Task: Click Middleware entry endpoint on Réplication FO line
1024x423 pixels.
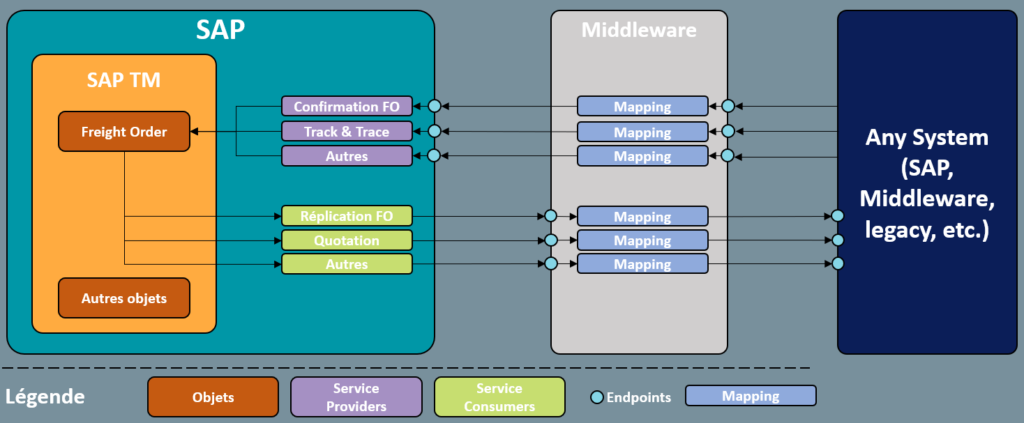Action: (551, 216)
